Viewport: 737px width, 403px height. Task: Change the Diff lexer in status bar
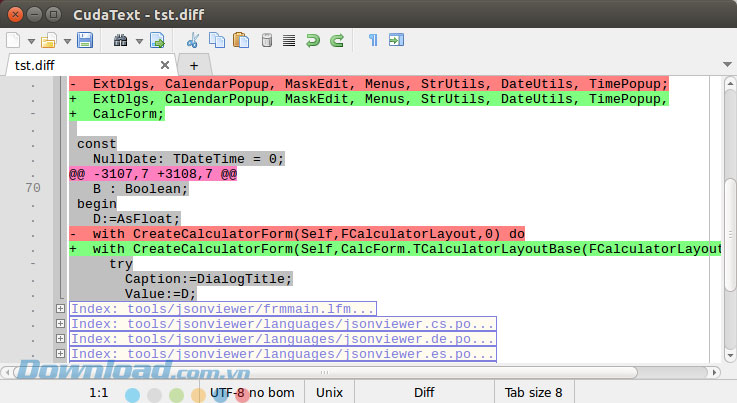pos(424,393)
